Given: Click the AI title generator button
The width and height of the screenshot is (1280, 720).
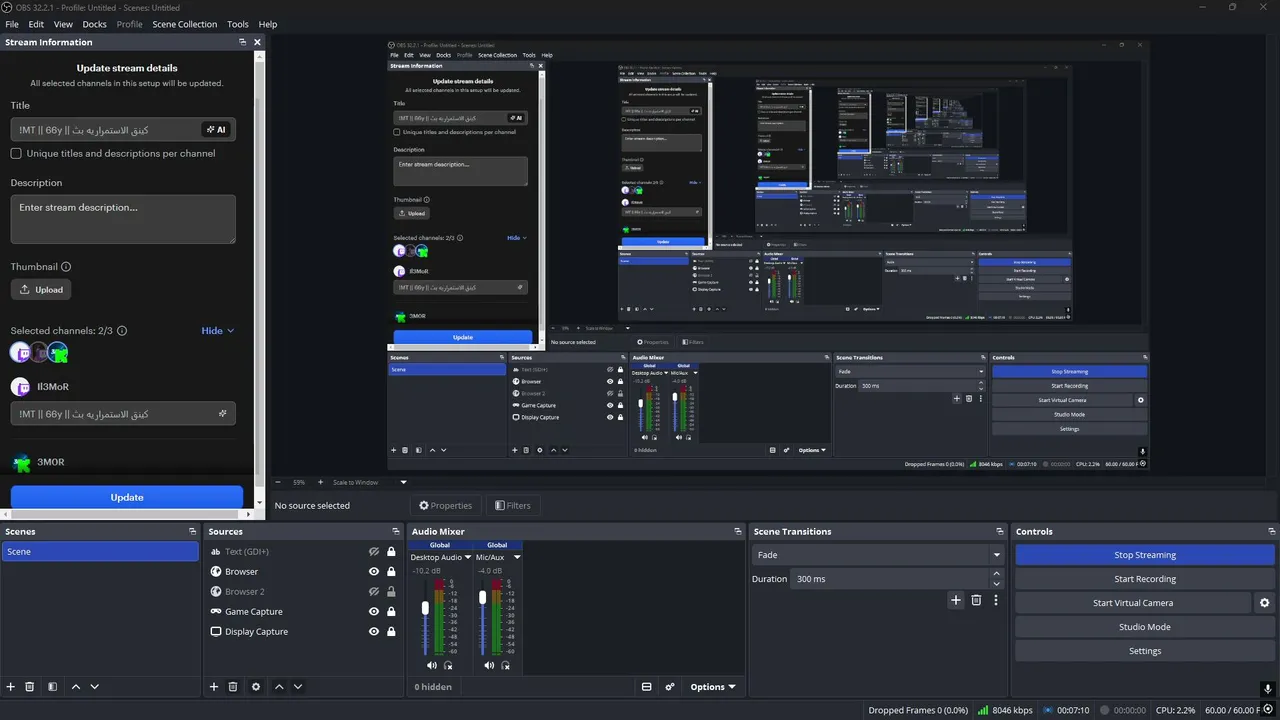Looking at the screenshot, I should click(x=216, y=129).
